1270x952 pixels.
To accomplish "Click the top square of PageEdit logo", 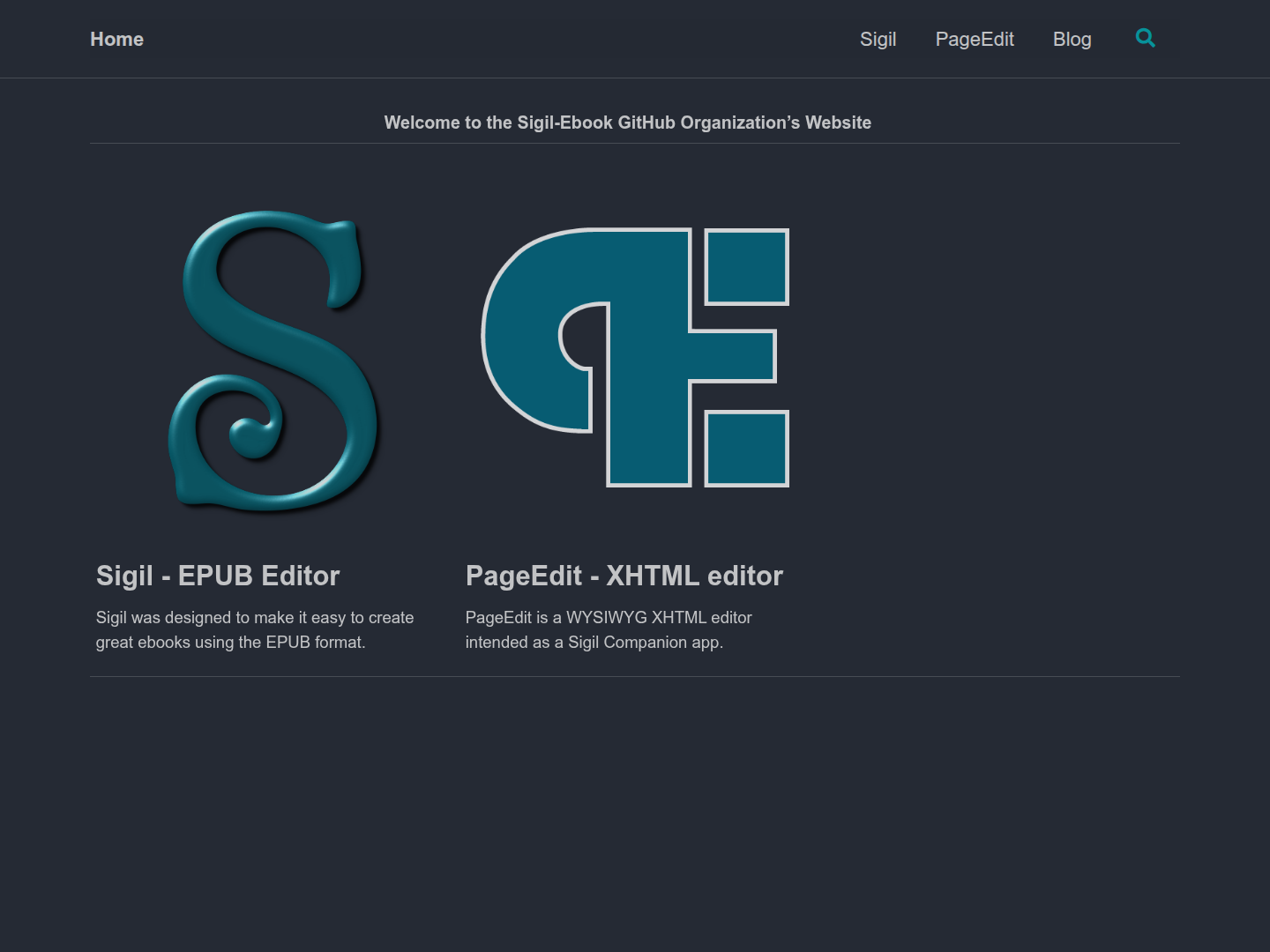I will click(x=747, y=267).
